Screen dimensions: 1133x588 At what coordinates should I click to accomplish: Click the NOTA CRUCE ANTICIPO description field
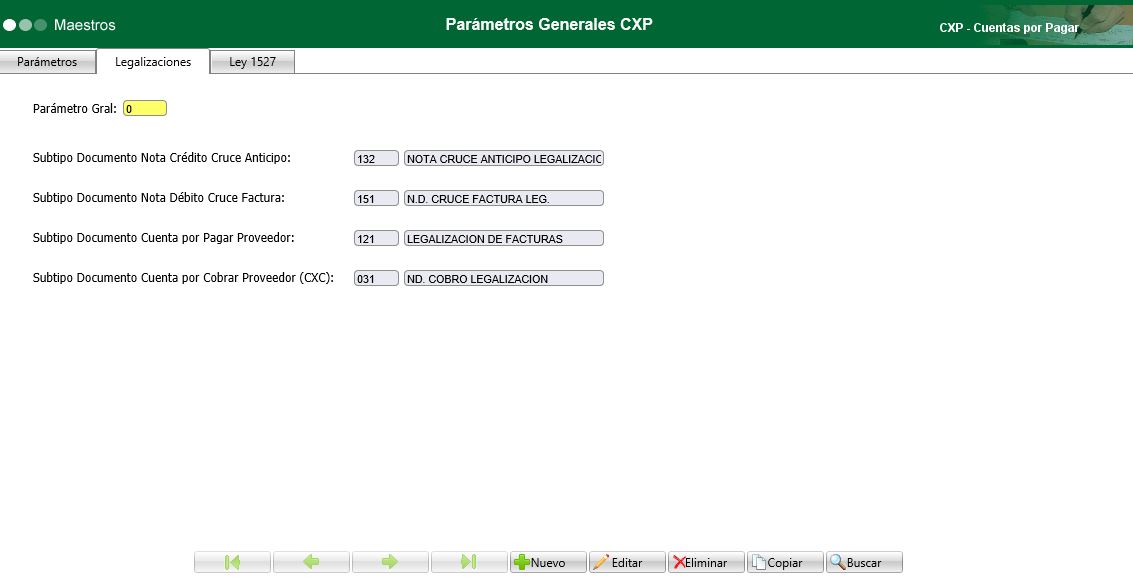coord(504,158)
